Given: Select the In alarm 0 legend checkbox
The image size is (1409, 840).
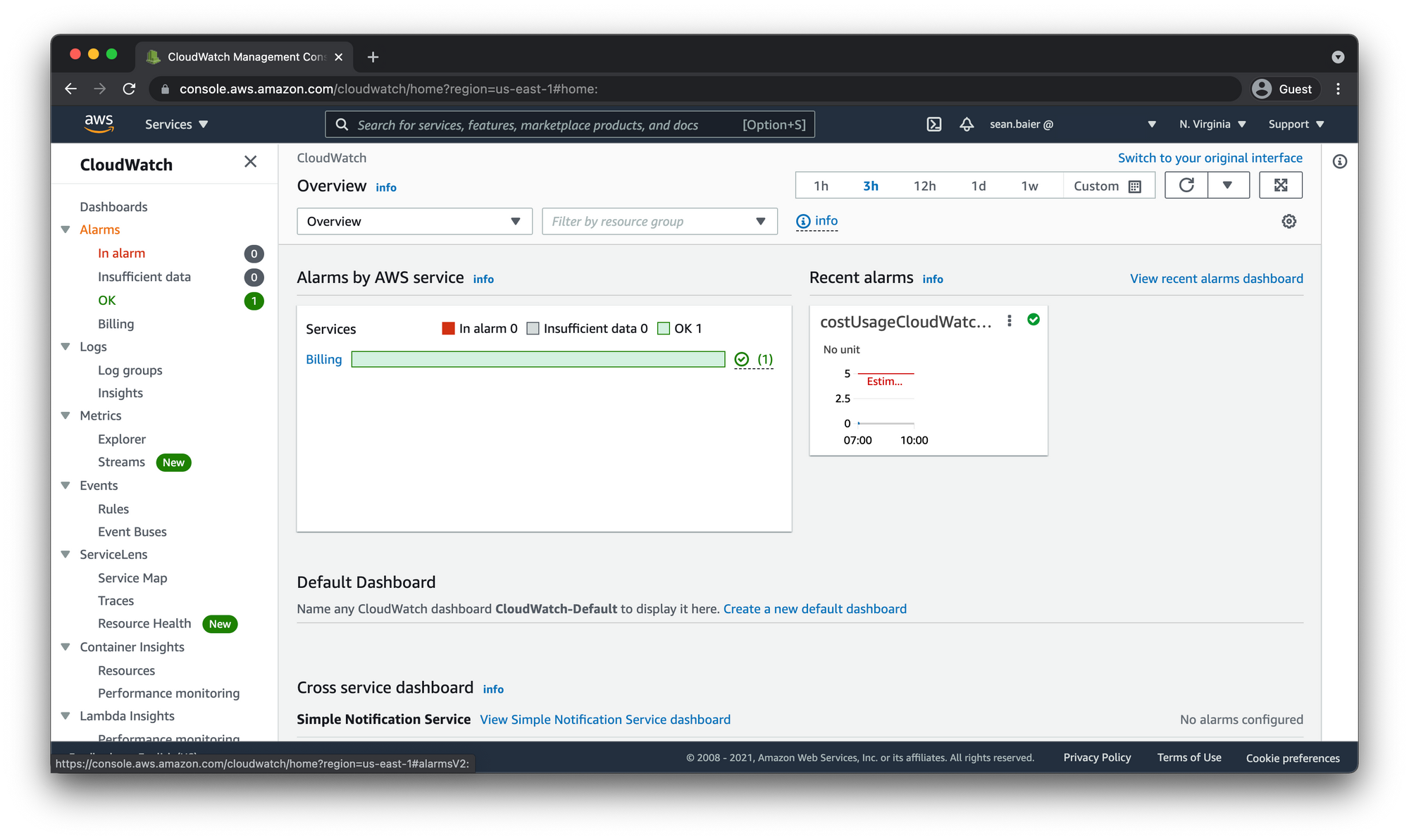Looking at the screenshot, I should coord(447,329).
